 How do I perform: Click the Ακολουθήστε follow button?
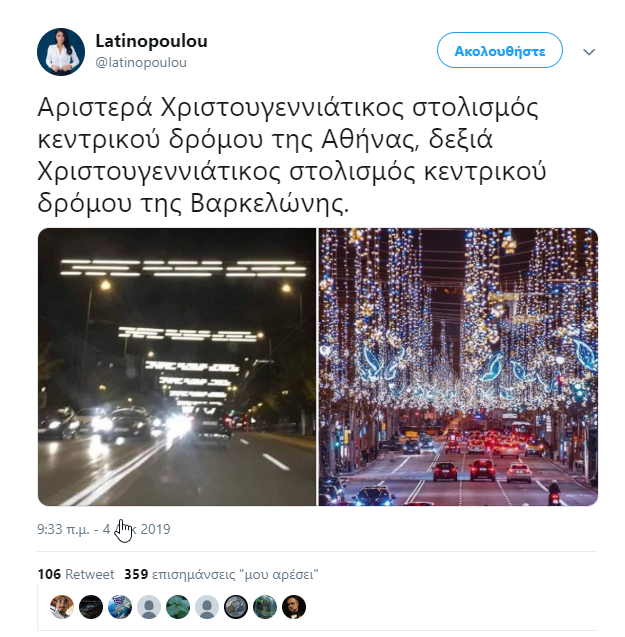click(499, 50)
